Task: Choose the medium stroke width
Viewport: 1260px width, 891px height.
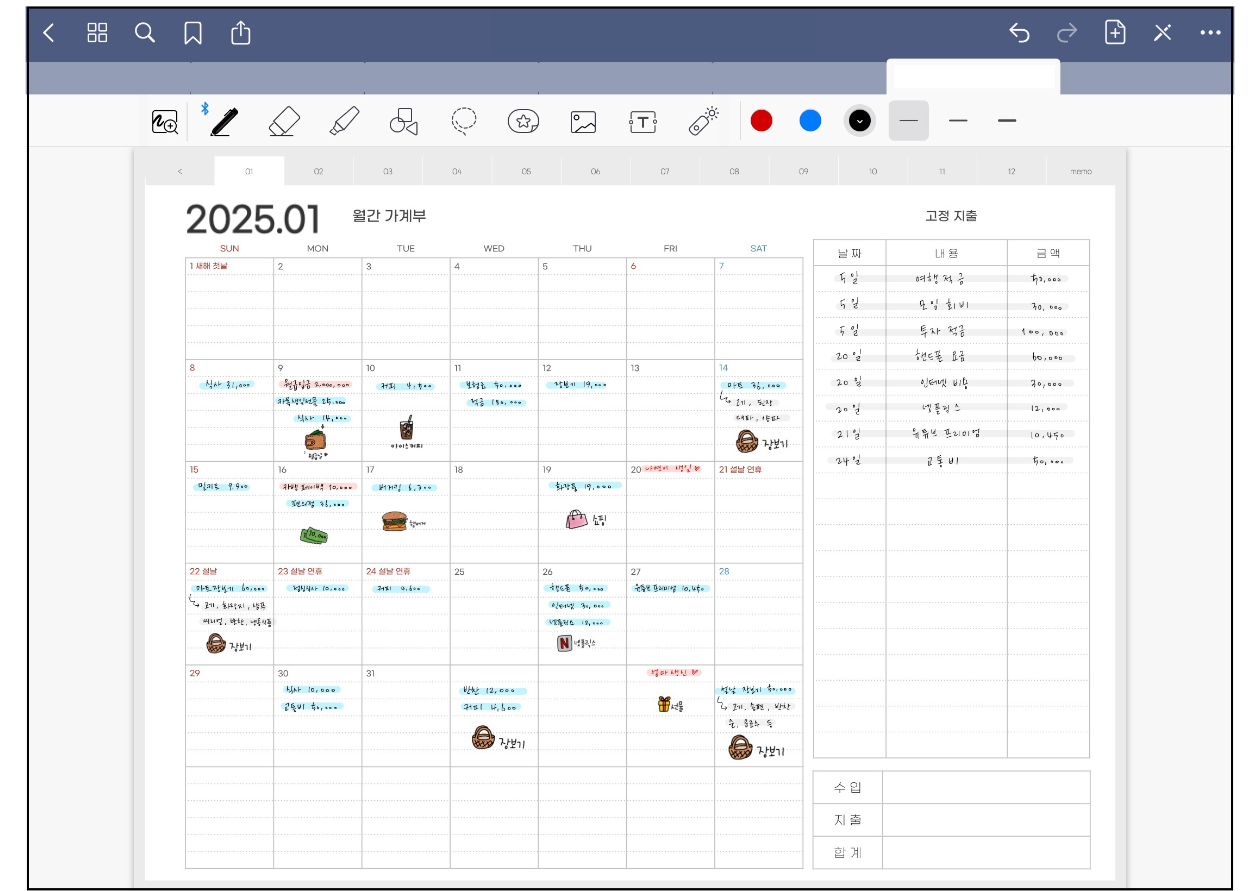Action: [958, 121]
